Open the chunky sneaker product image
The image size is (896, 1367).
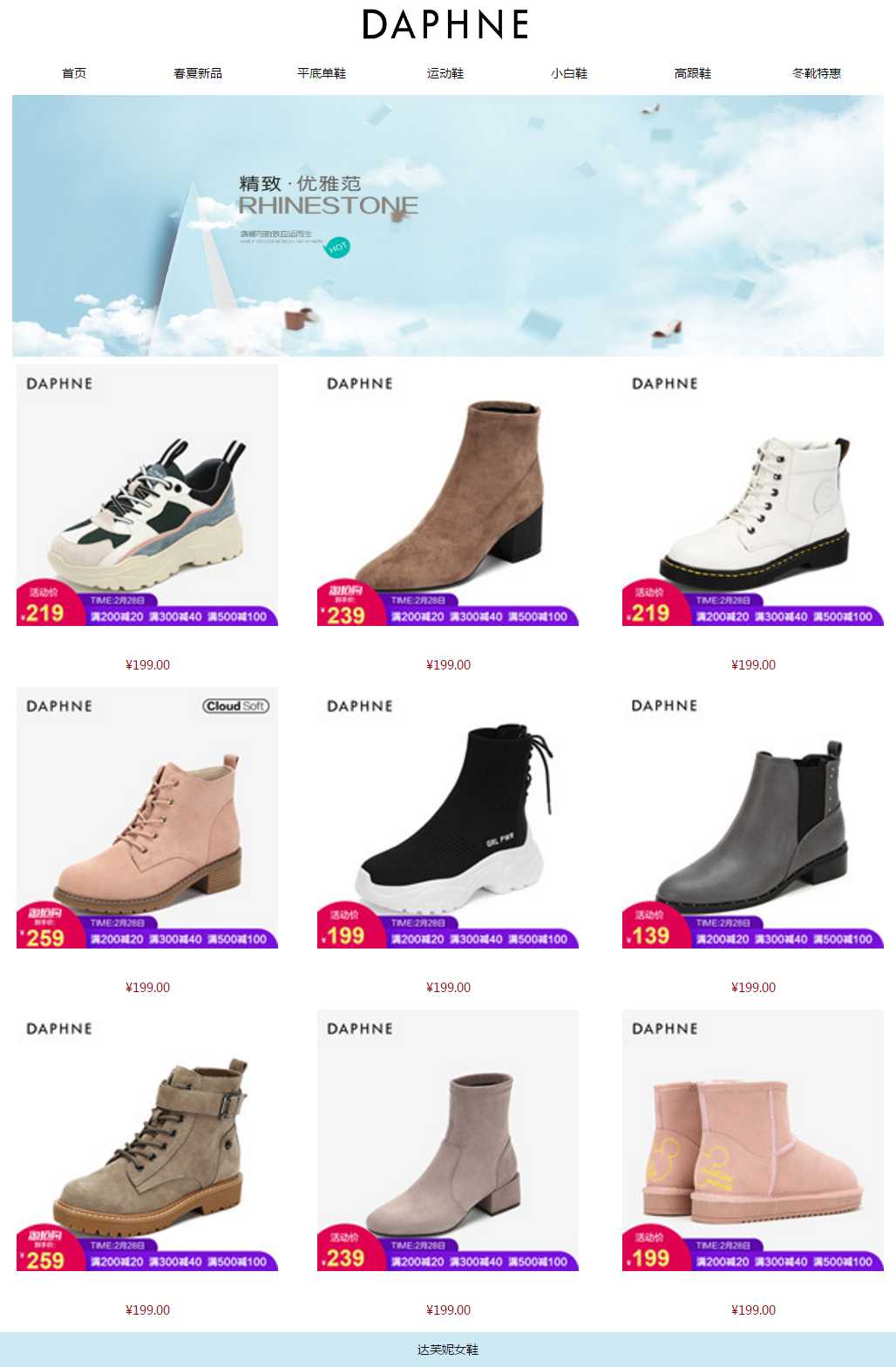[x=147, y=495]
